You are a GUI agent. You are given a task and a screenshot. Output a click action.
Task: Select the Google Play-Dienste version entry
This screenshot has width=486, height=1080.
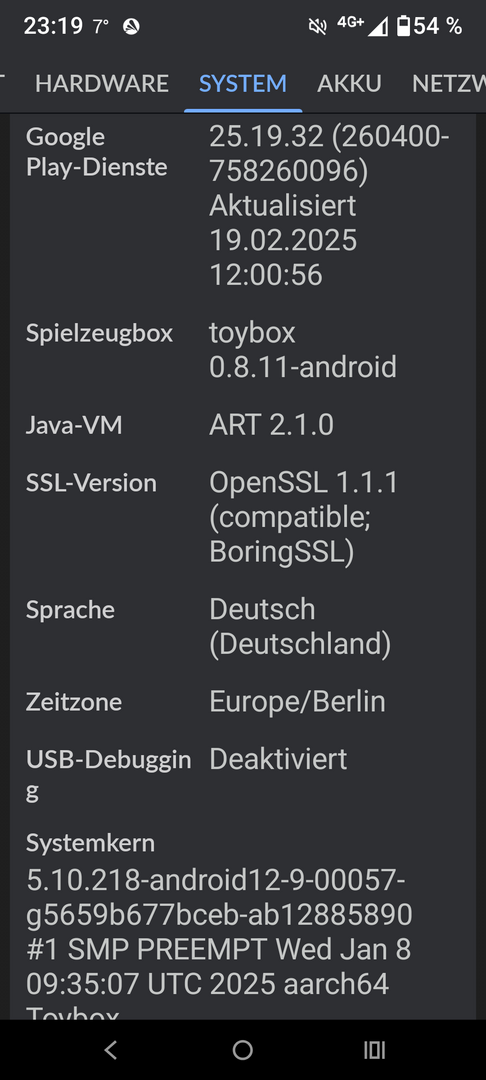click(242, 205)
